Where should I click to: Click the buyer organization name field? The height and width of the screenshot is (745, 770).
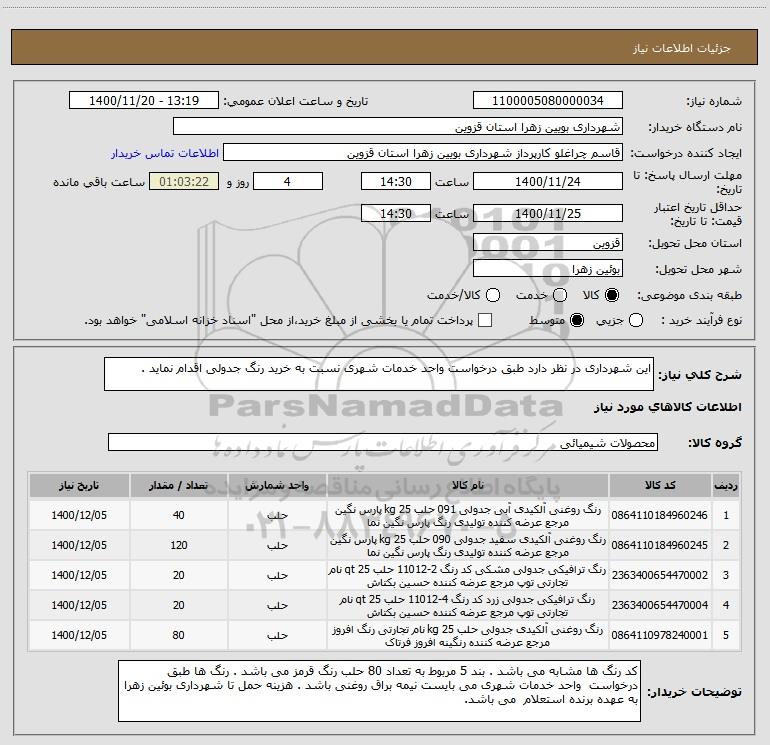(398, 127)
